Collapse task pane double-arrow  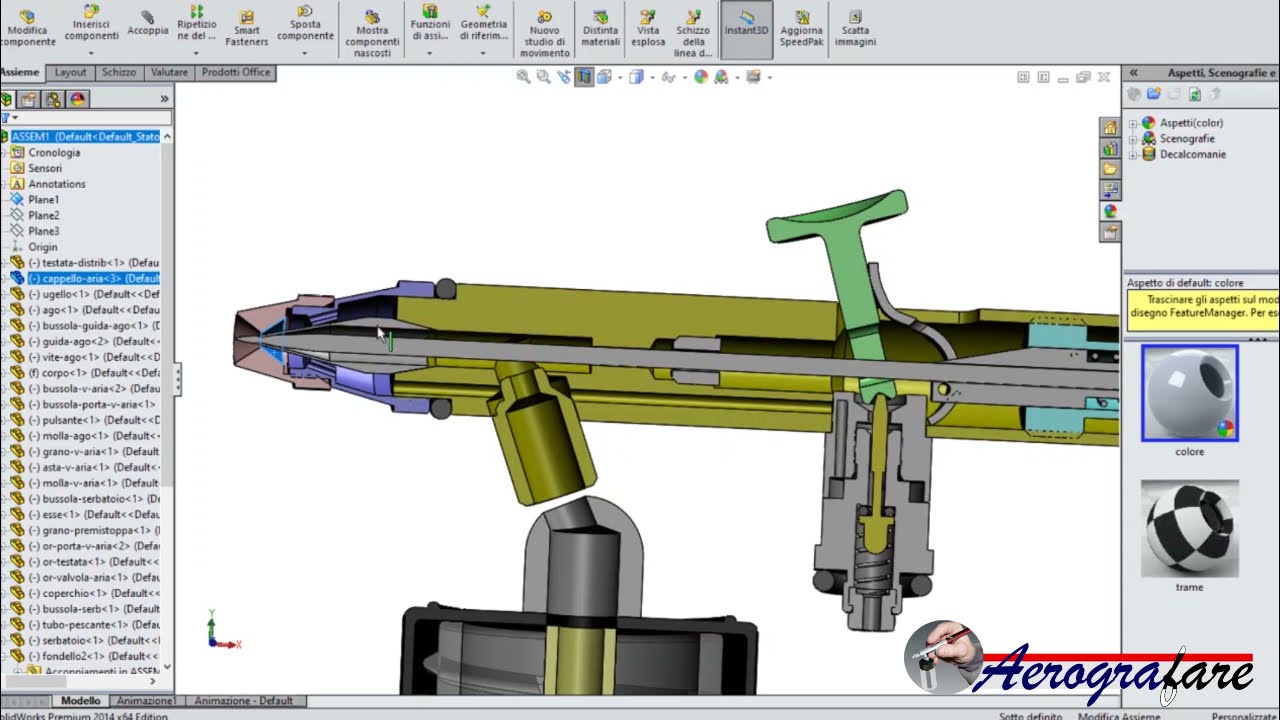[1134, 73]
